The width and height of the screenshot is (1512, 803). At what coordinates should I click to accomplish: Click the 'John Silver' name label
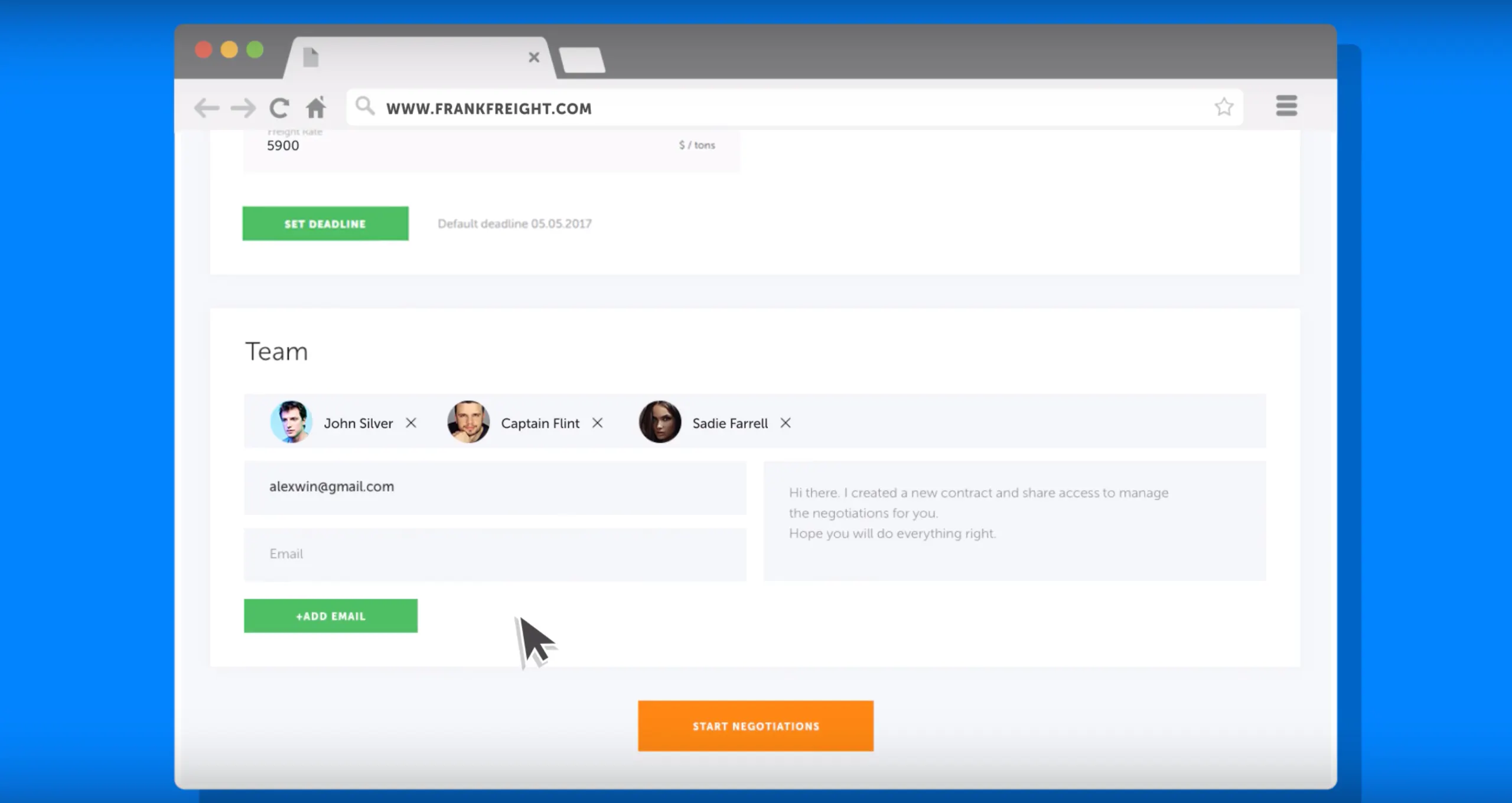click(358, 423)
